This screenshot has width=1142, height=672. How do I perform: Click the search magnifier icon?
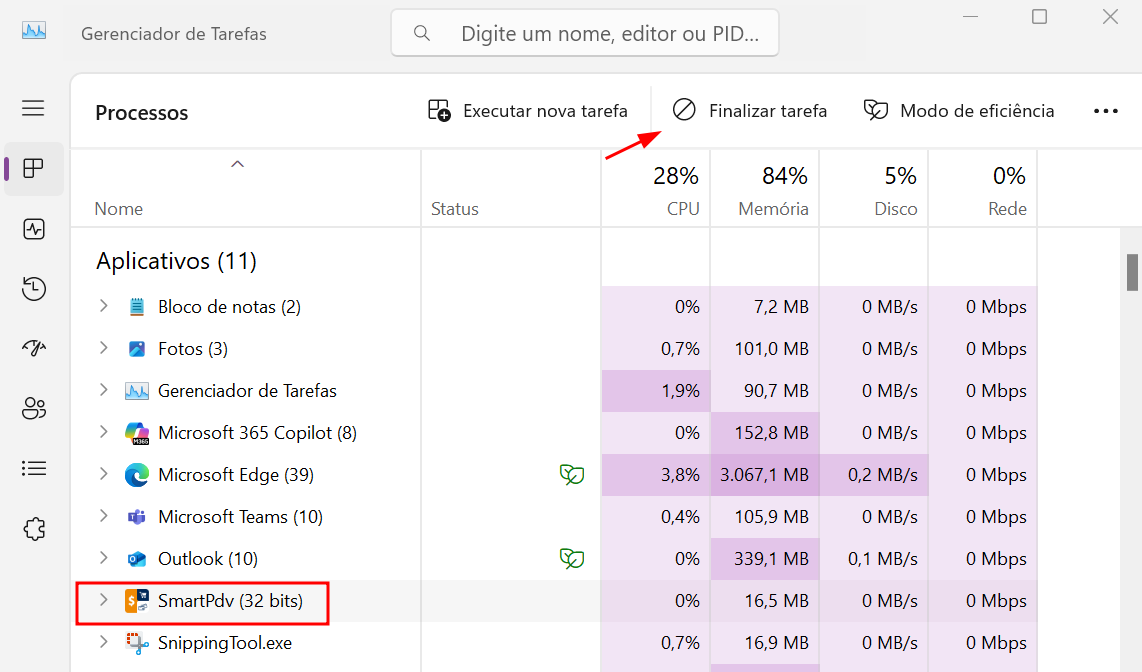click(422, 33)
